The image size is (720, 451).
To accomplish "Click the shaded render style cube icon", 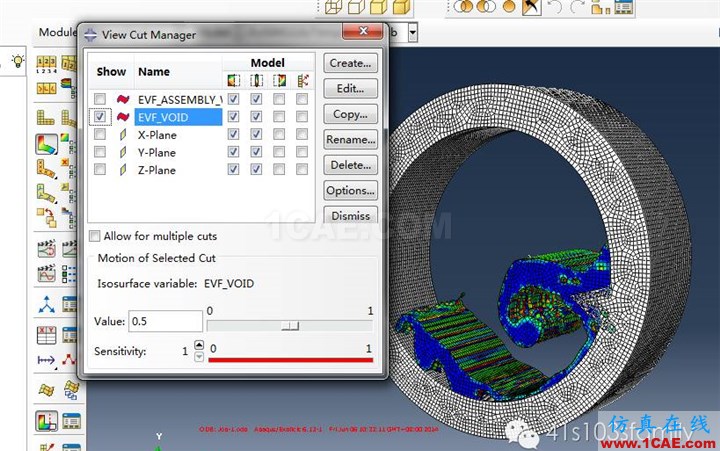I will [x=400, y=6].
